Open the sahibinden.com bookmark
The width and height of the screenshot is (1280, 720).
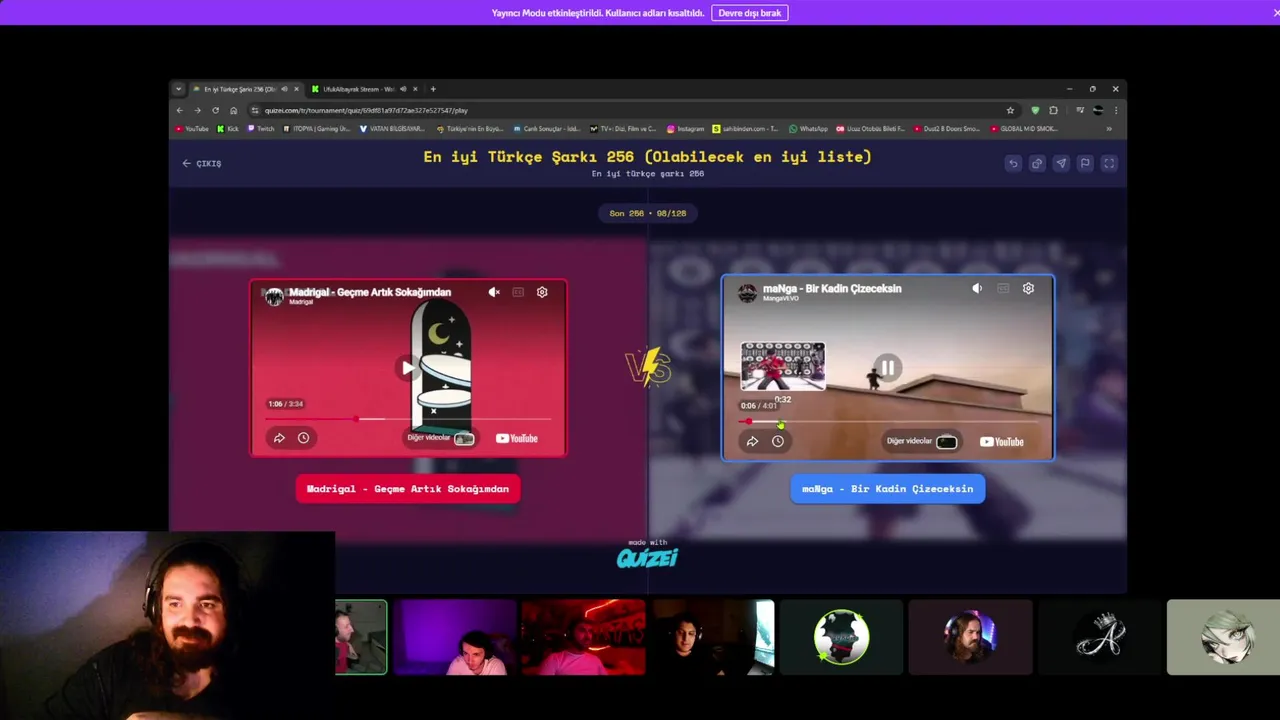click(745, 129)
